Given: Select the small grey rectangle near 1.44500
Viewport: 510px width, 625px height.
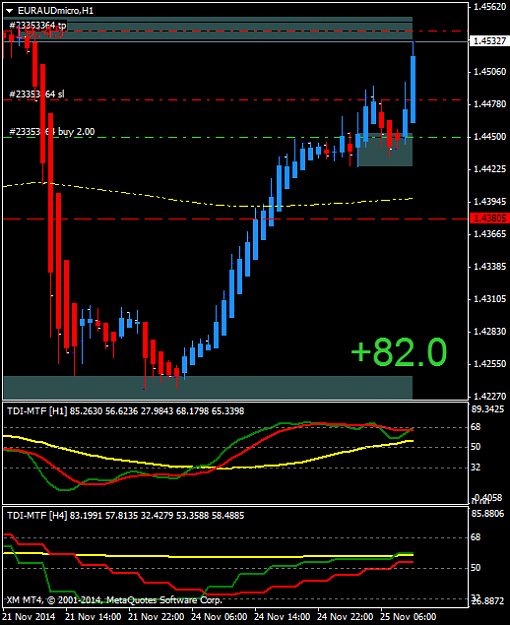Looking at the screenshot, I should tap(385, 149).
